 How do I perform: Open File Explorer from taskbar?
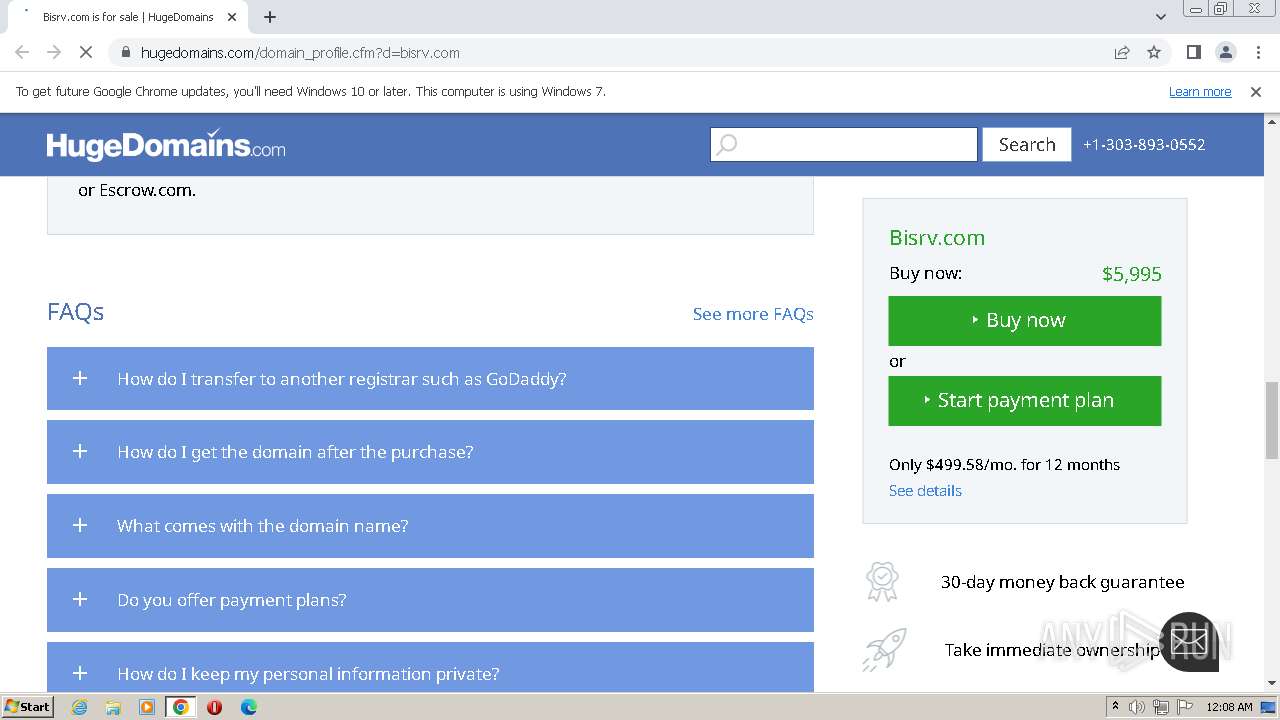coord(113,707)
